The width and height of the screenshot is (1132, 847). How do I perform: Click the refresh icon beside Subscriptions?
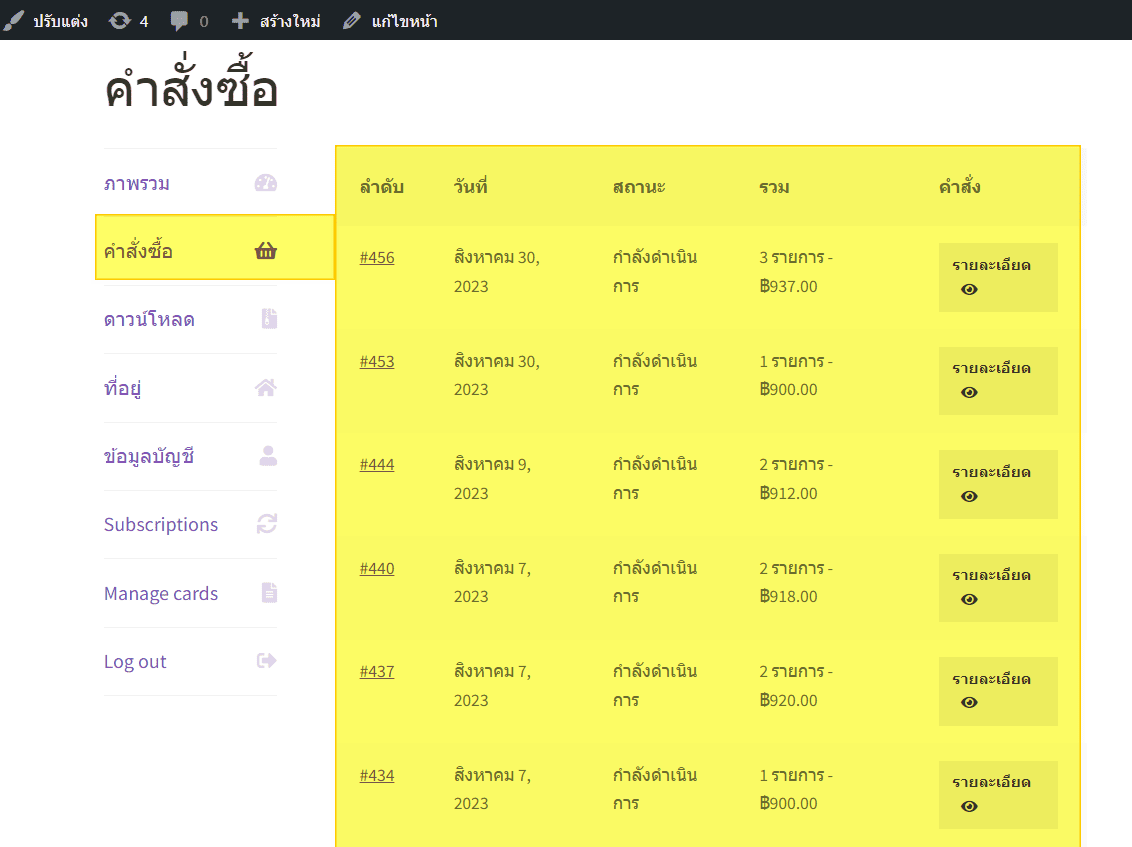pyautogui.click(x=266, y=524)
